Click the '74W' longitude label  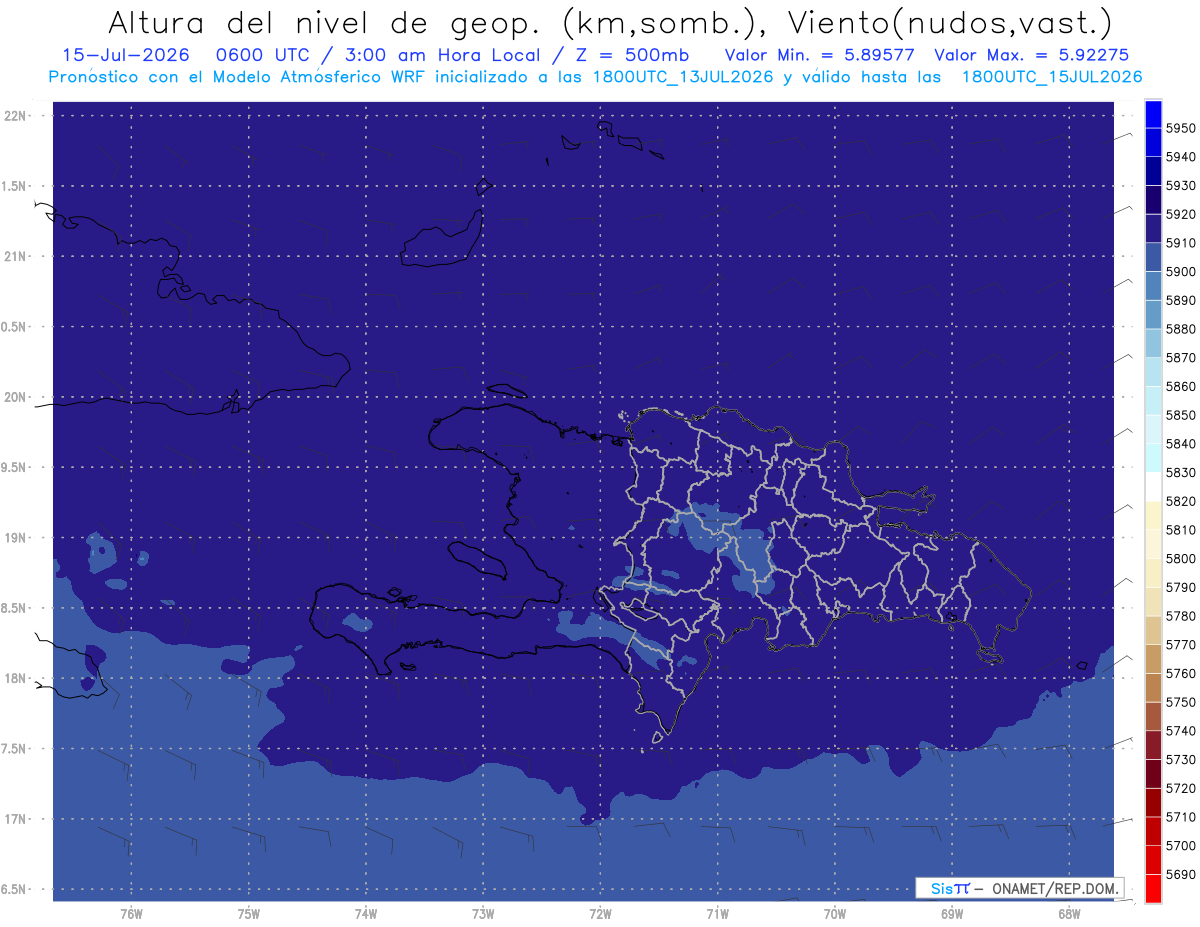click(x=366, y=914)
